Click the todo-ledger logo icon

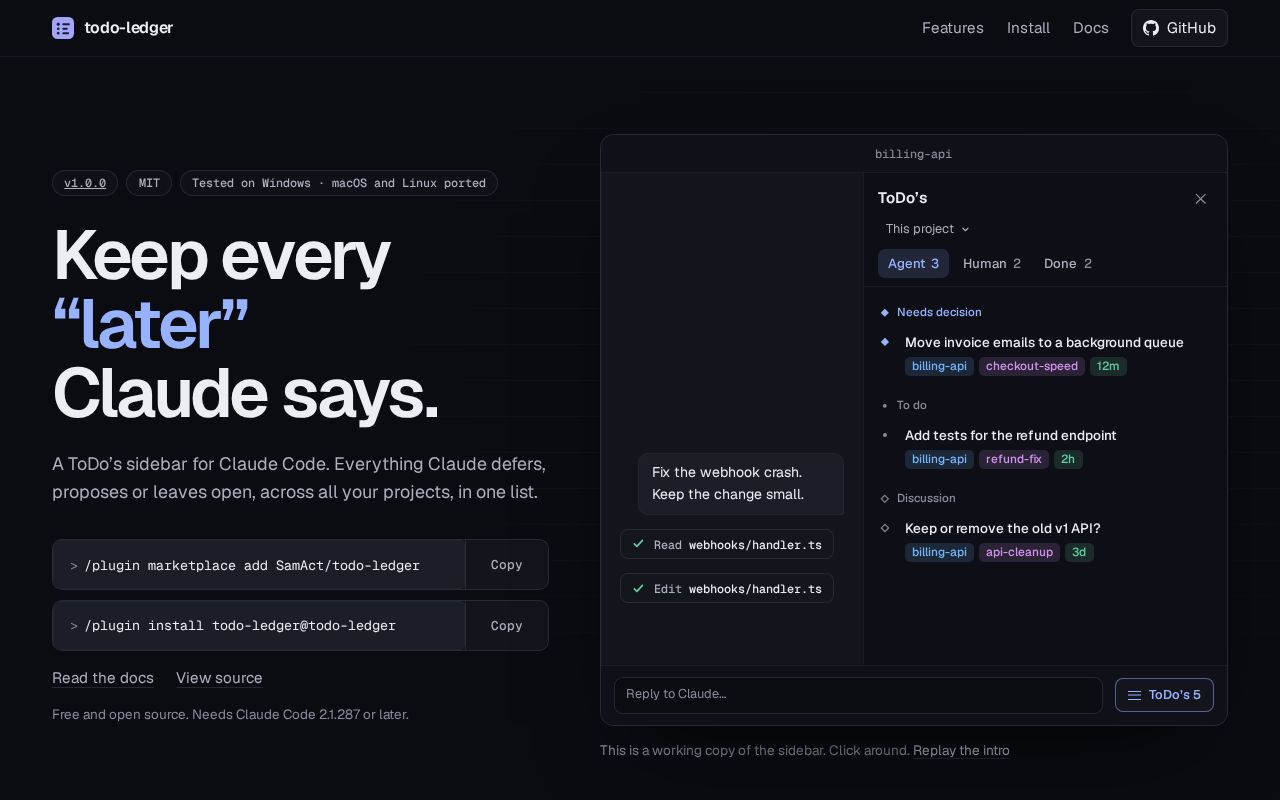point(63,28)
